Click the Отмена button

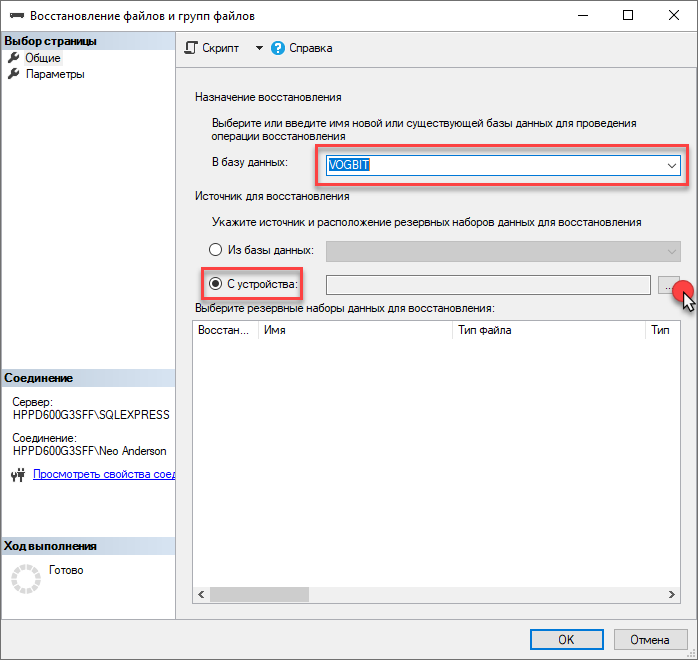point(649,640)
